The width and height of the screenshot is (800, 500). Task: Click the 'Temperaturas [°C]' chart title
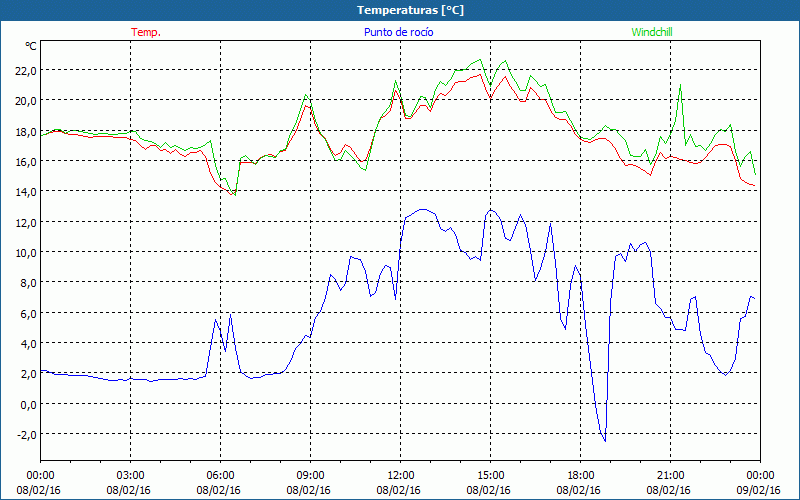pos(410,10)
